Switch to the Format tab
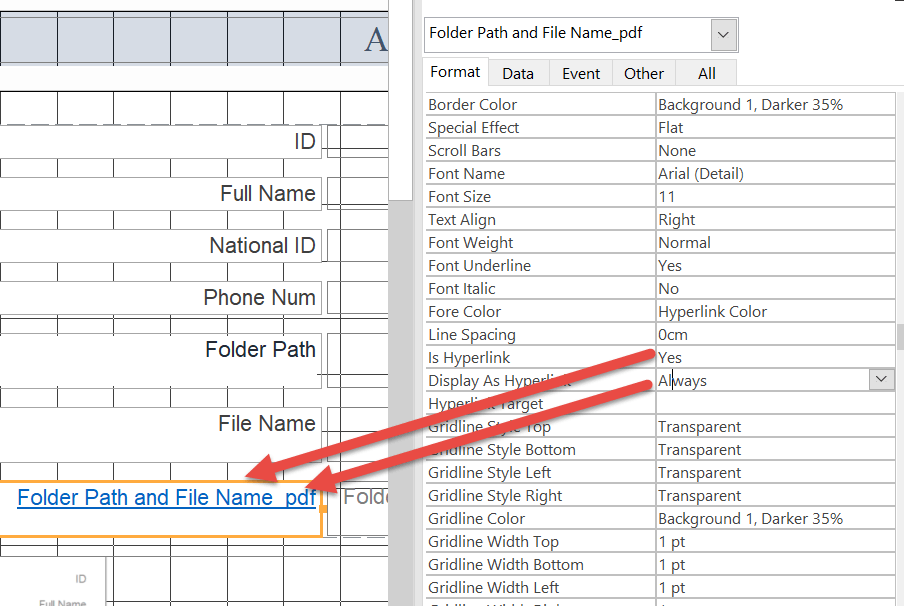 click(x=455, y=72)
